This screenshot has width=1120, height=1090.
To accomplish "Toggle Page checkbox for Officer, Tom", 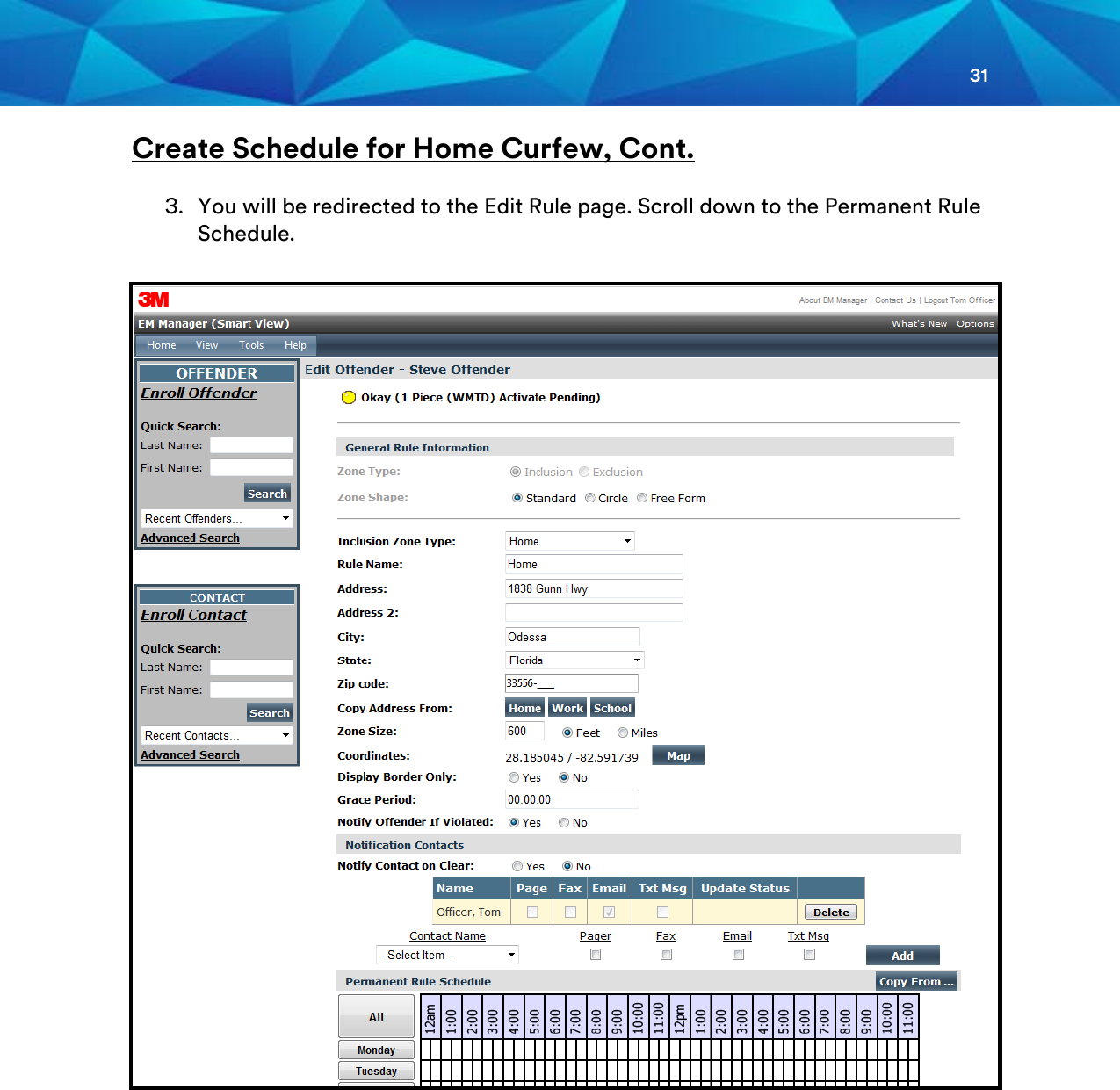I will click(x=532, y=913).
